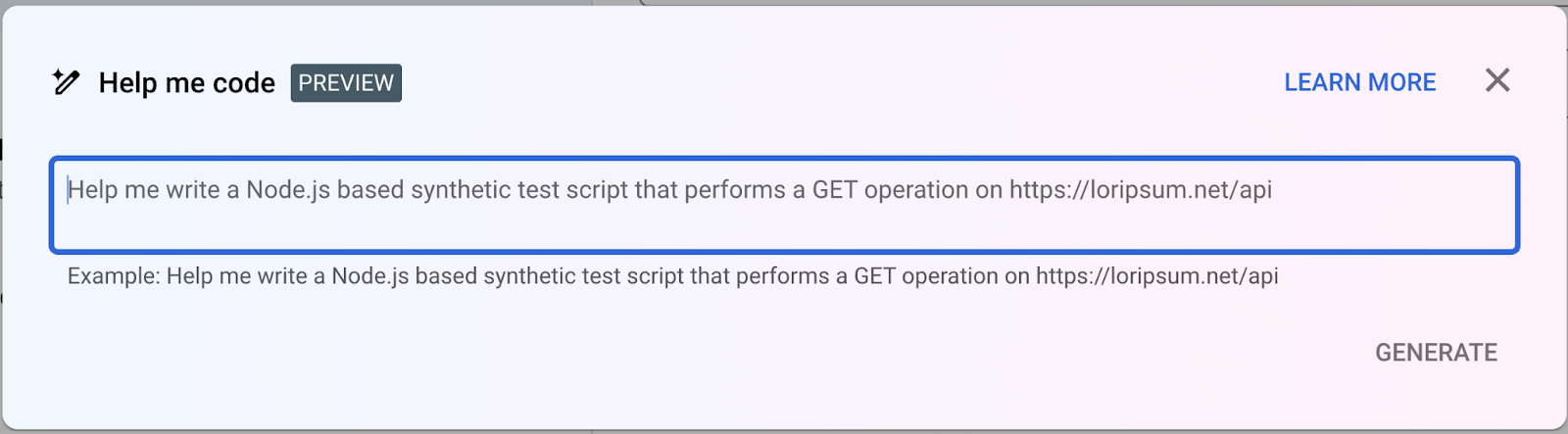The image size is (1568, 434).
Task: Place cursor at start of prompt box
Action: (69, 190)
